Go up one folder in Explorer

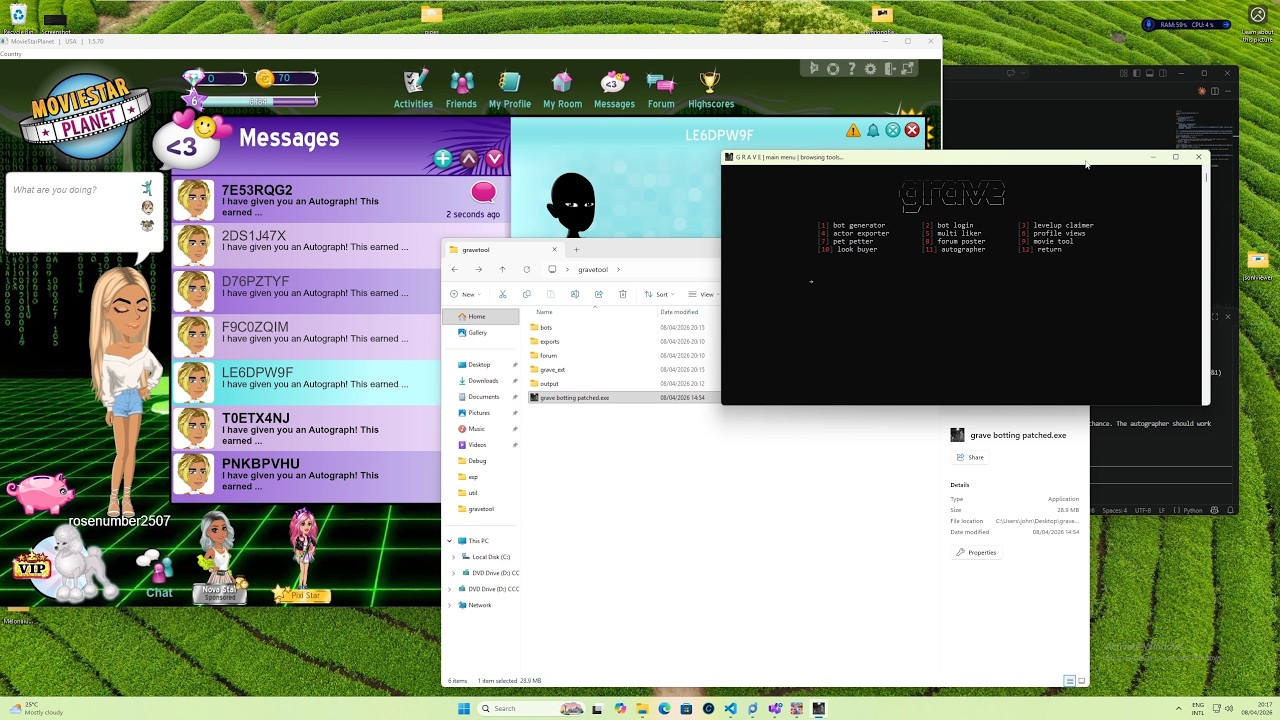click(502, 269)
